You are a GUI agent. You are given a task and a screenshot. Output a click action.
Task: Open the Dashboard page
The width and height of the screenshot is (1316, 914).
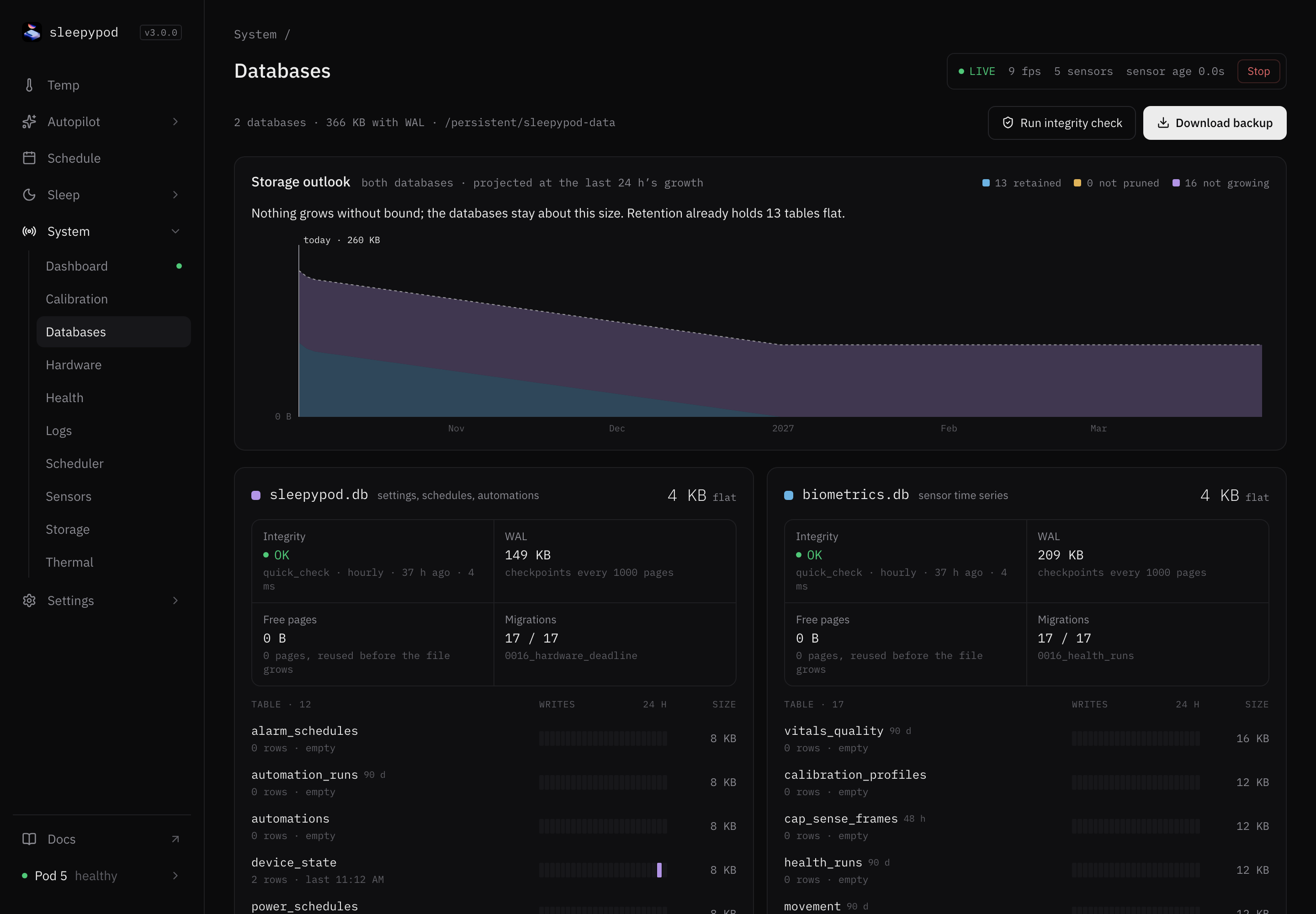click(x=113, y=266)
